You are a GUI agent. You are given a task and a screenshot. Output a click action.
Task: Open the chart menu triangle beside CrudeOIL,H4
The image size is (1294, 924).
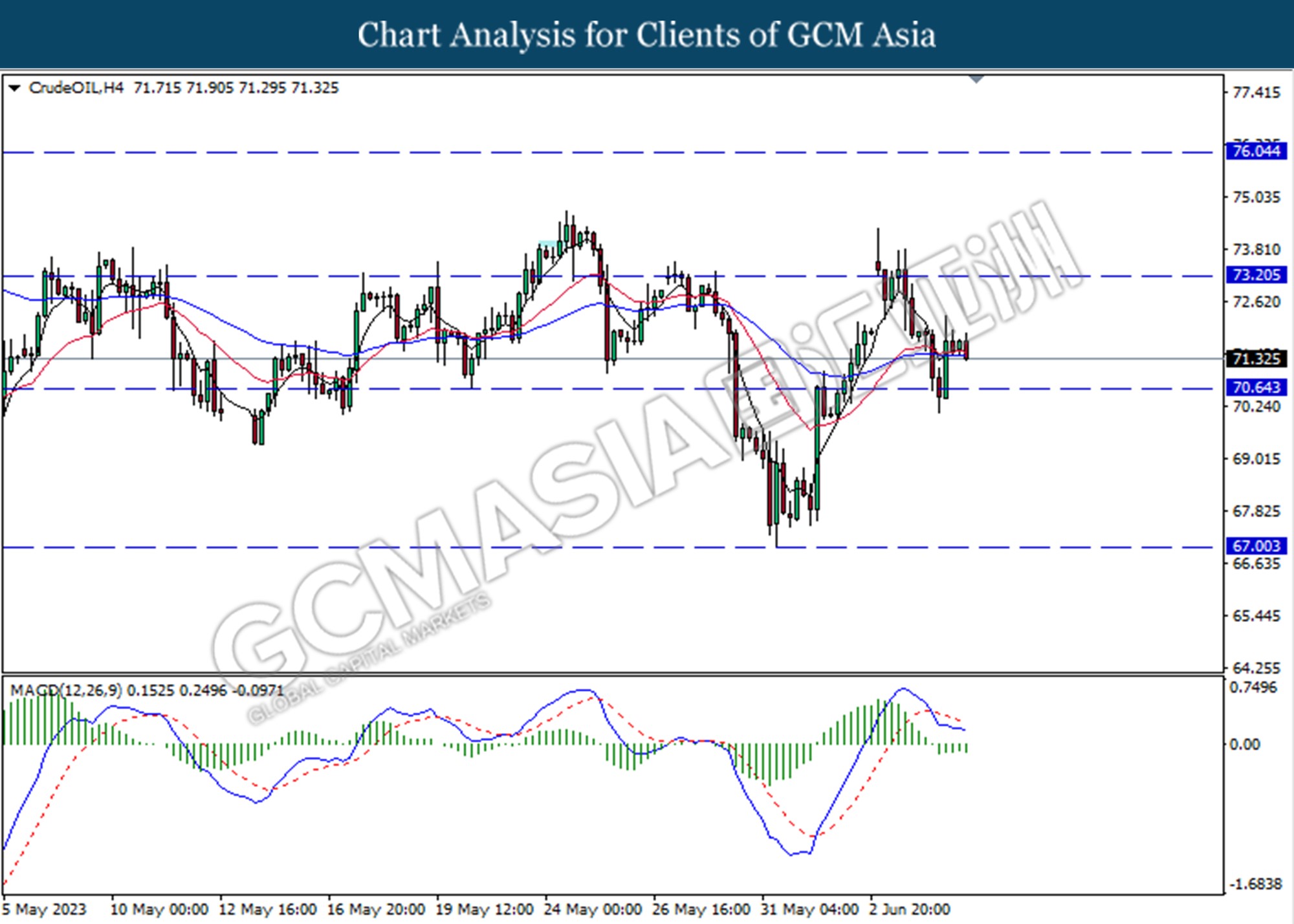14,88
